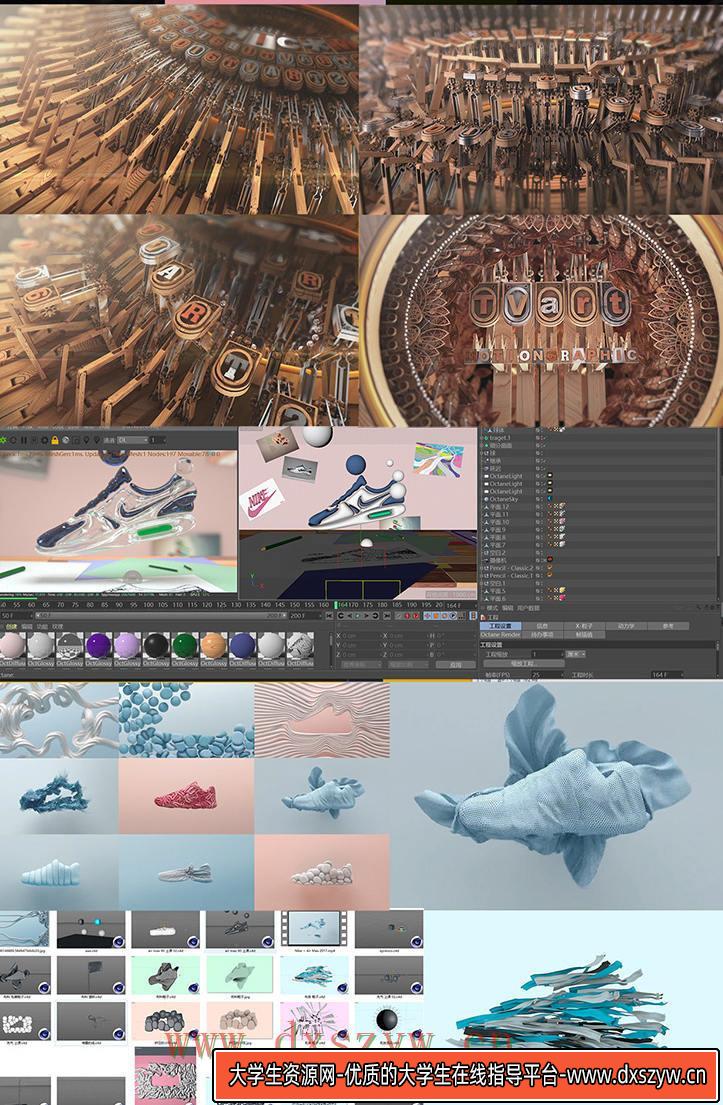This screenshot has width=723, height=1105.
Task: Click the tag on Pencil - Classic.2
Action: click(x=550, y=568)
